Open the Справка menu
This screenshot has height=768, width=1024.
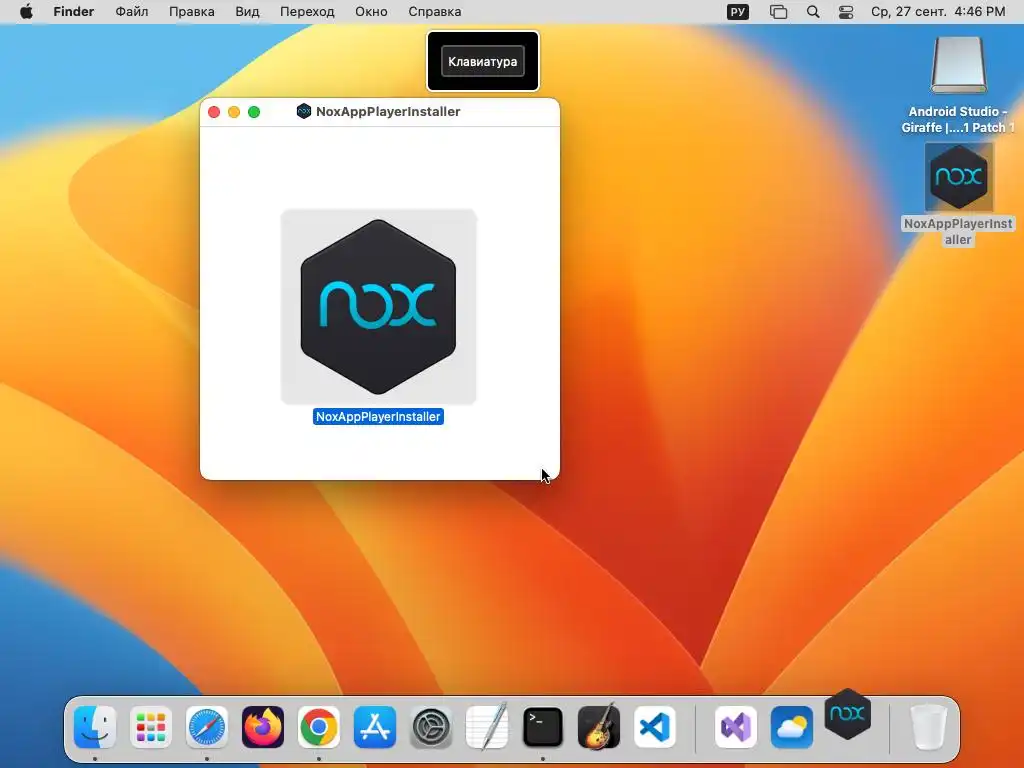434,12
